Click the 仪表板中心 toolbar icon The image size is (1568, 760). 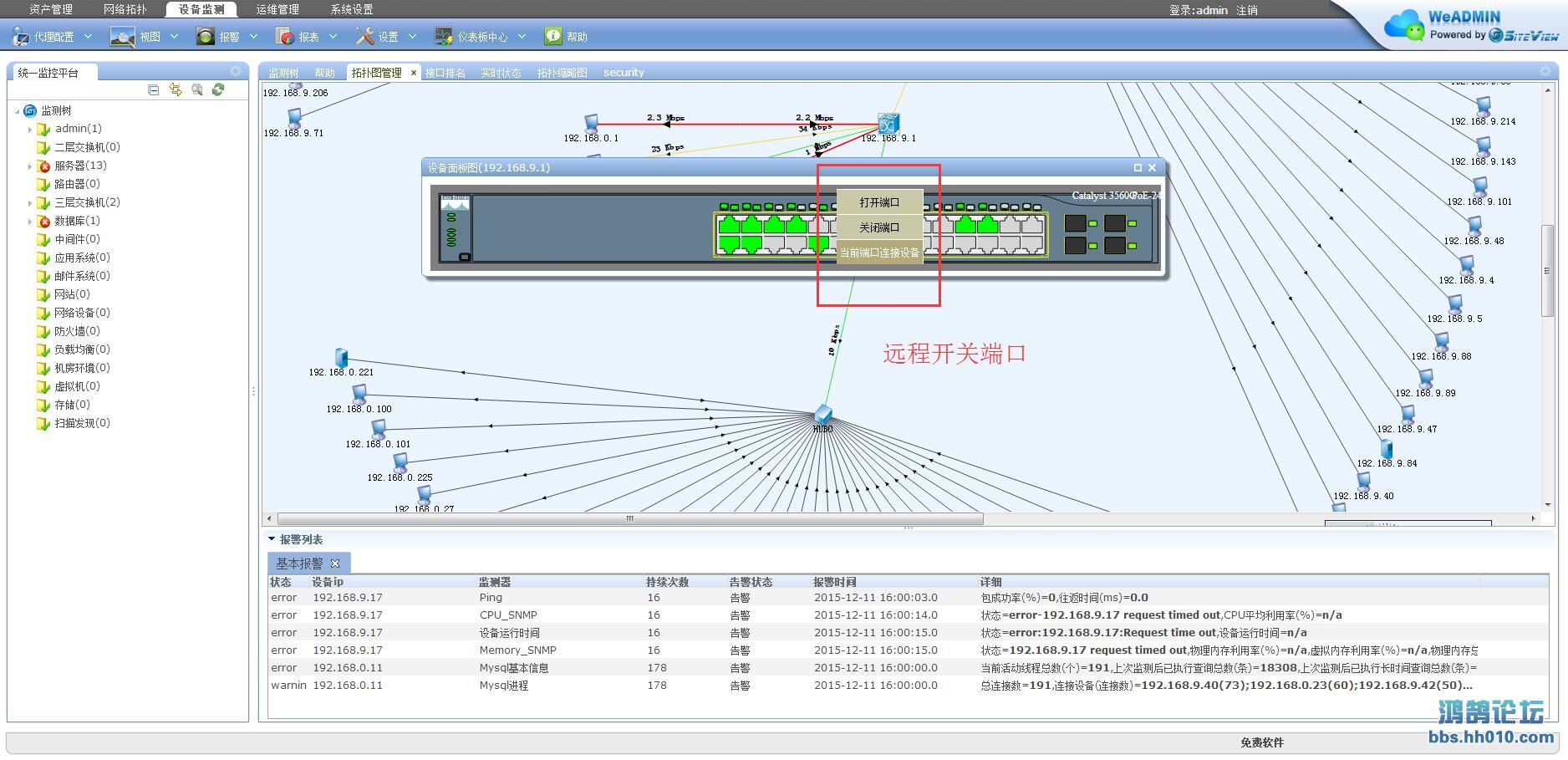[443, 36]
